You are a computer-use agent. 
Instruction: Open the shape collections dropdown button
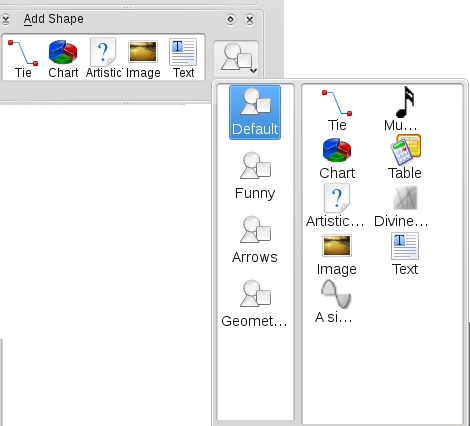point(236,58)
